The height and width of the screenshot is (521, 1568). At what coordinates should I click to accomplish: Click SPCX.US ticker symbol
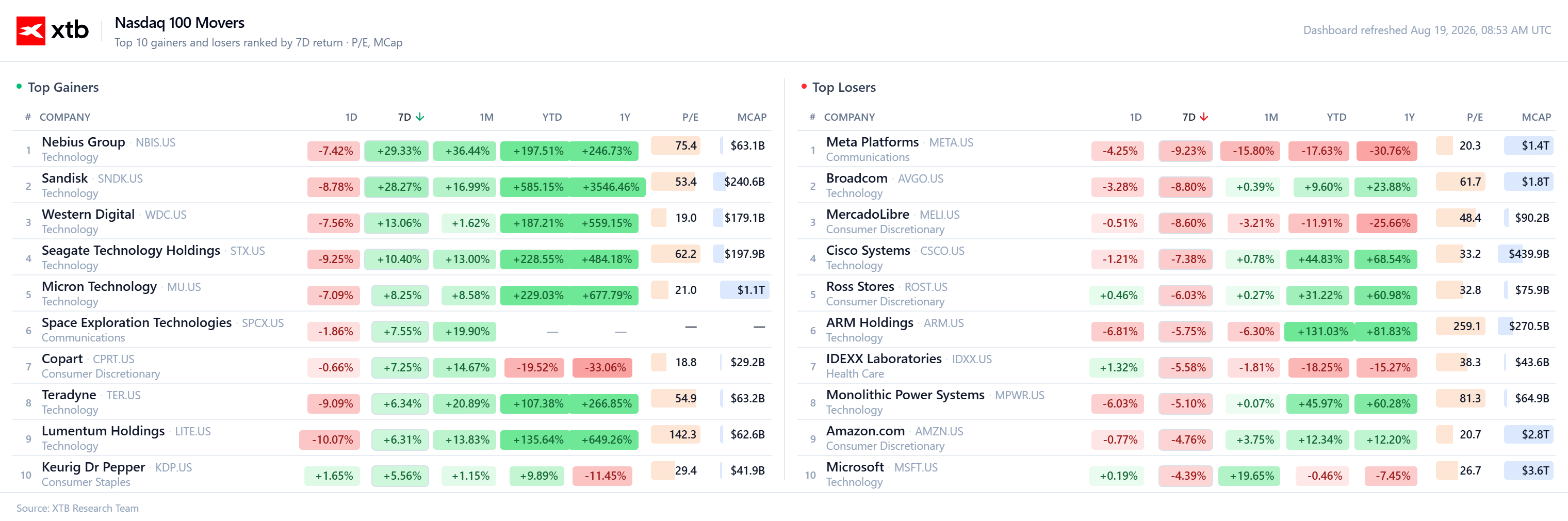(x=263, y=323)
